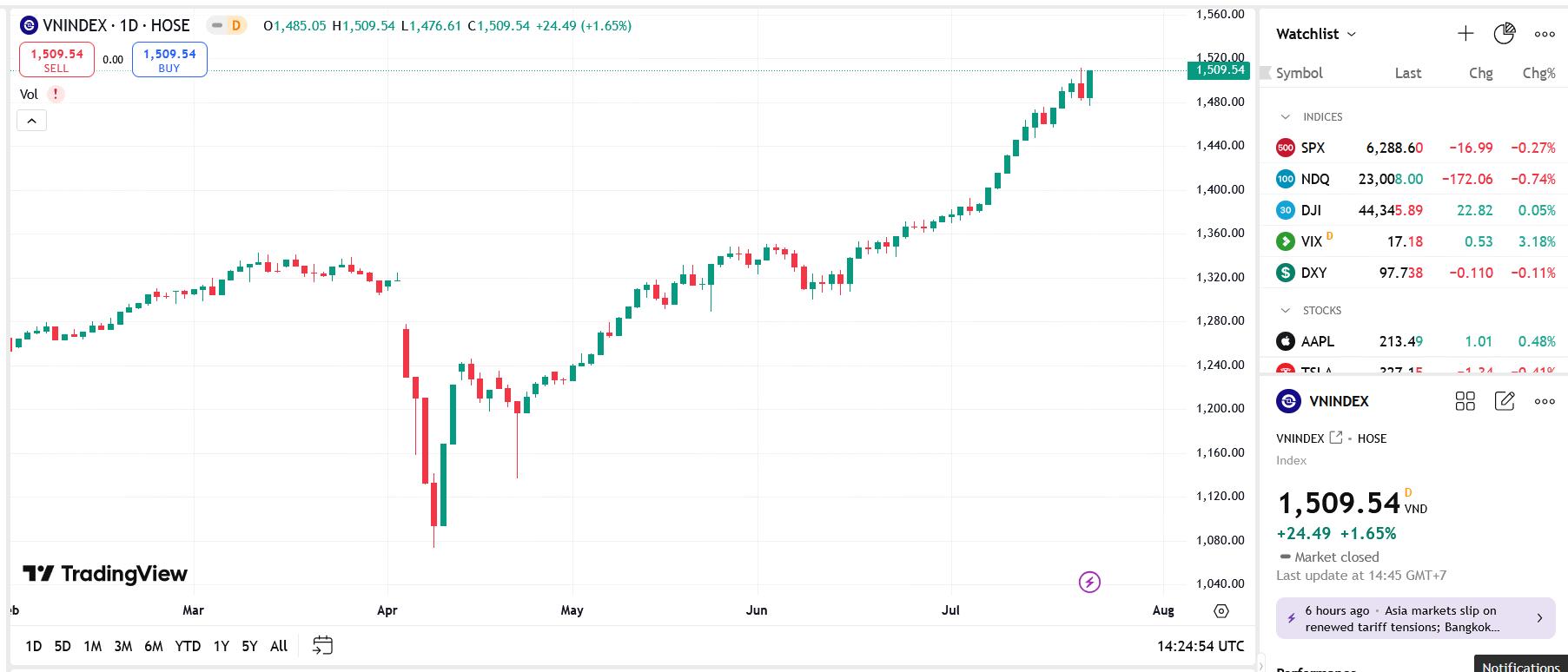
Task: Click the VNINDEX symbol logo in the chart header
Action: [29, 25]
